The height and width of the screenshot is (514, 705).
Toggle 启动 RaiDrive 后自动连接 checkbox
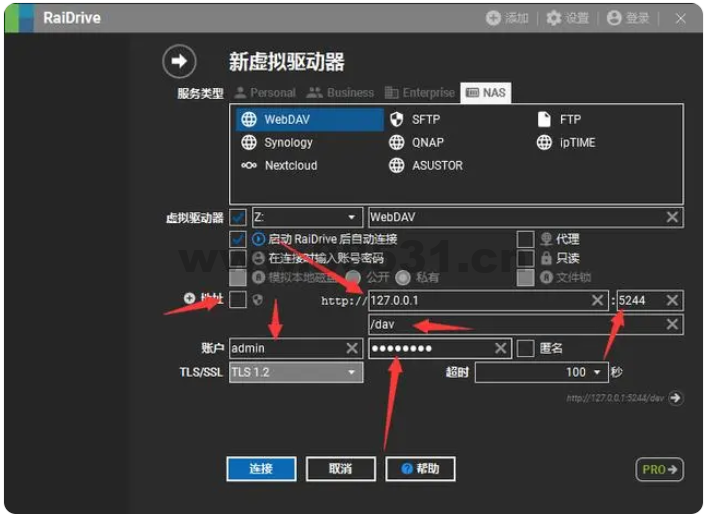click(238, 239)
